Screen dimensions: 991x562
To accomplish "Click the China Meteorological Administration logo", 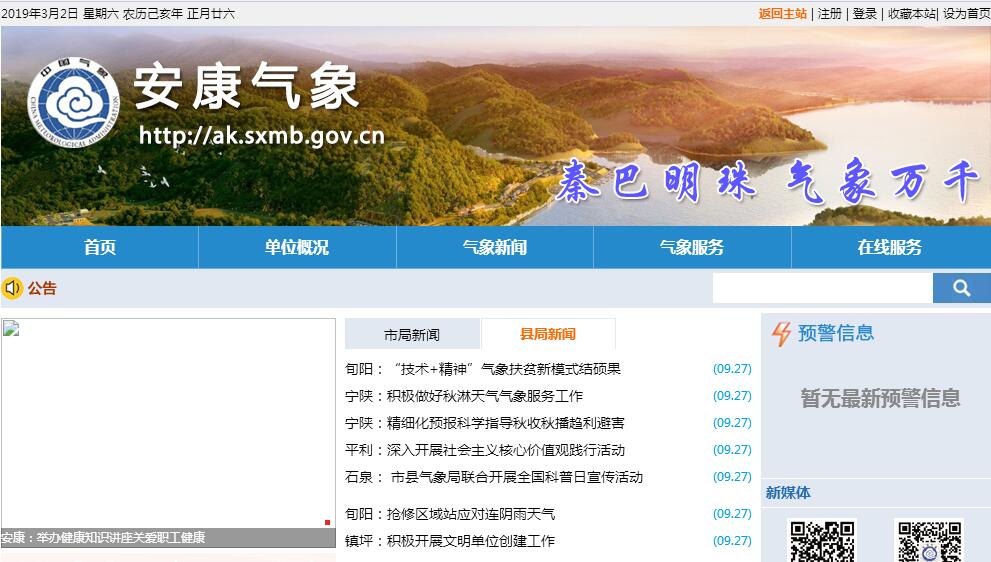I will tap(73, 104).
